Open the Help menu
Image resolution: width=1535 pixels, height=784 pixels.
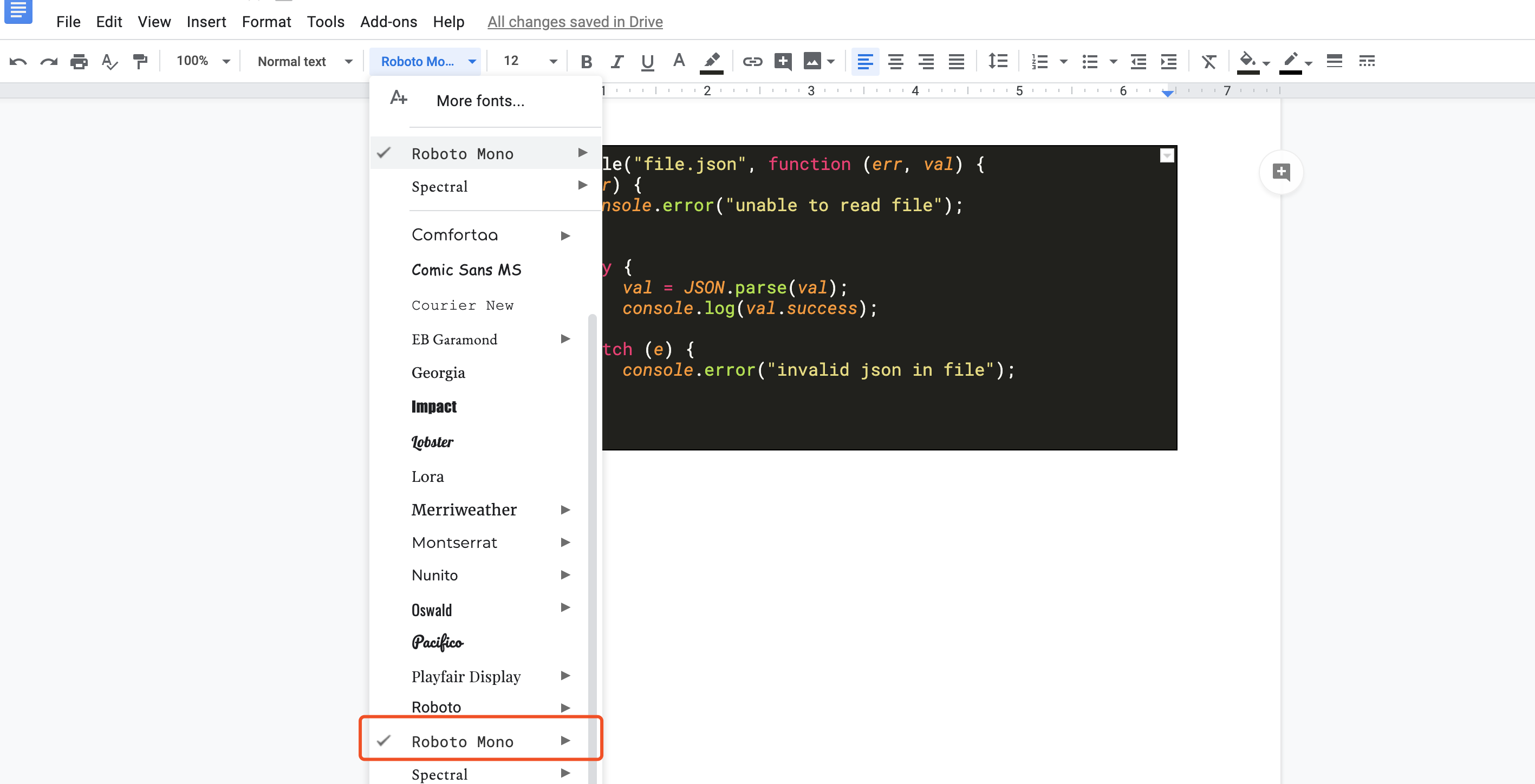point(448,22)
